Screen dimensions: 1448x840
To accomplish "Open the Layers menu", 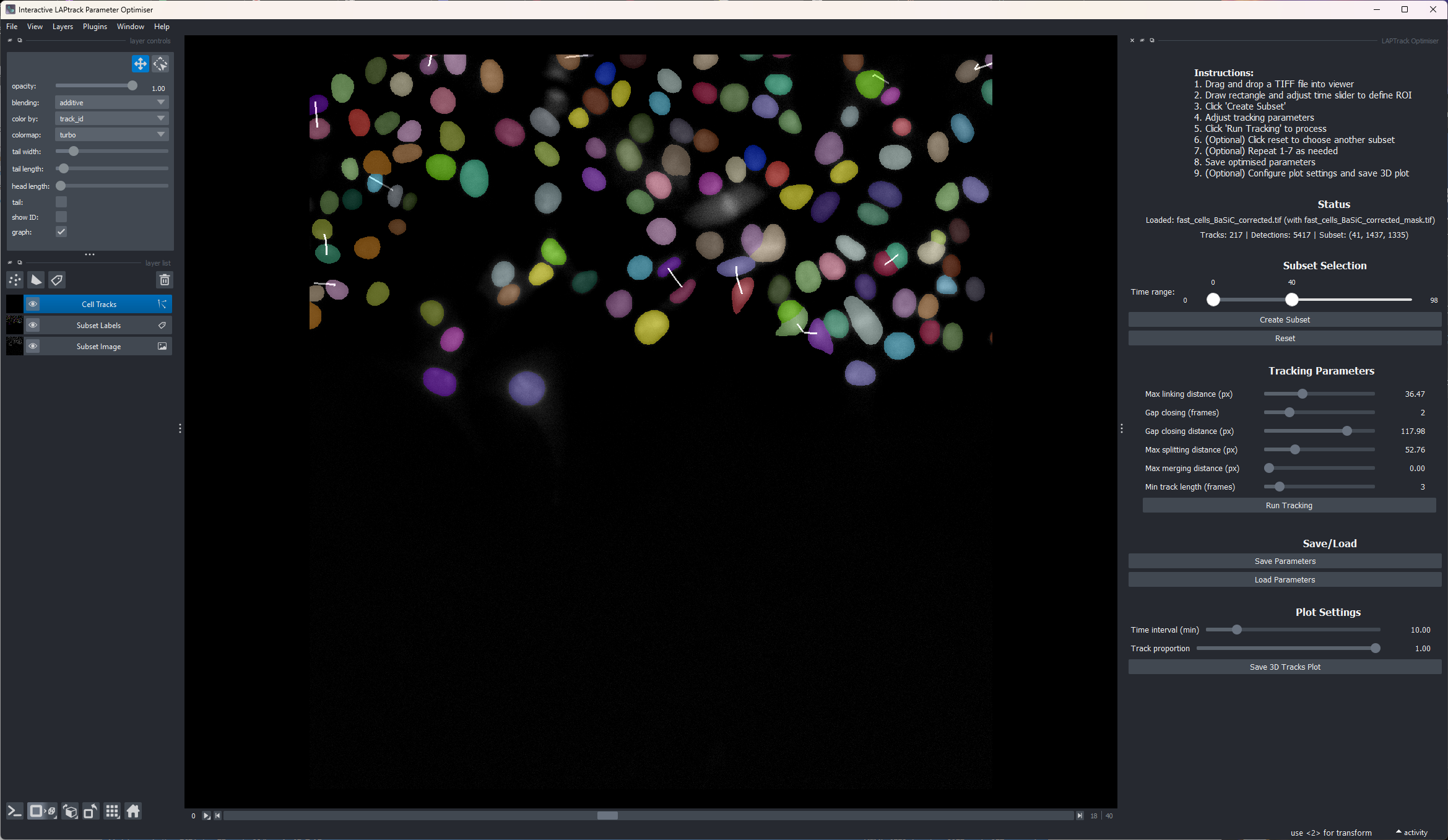I will click(63, 27).
